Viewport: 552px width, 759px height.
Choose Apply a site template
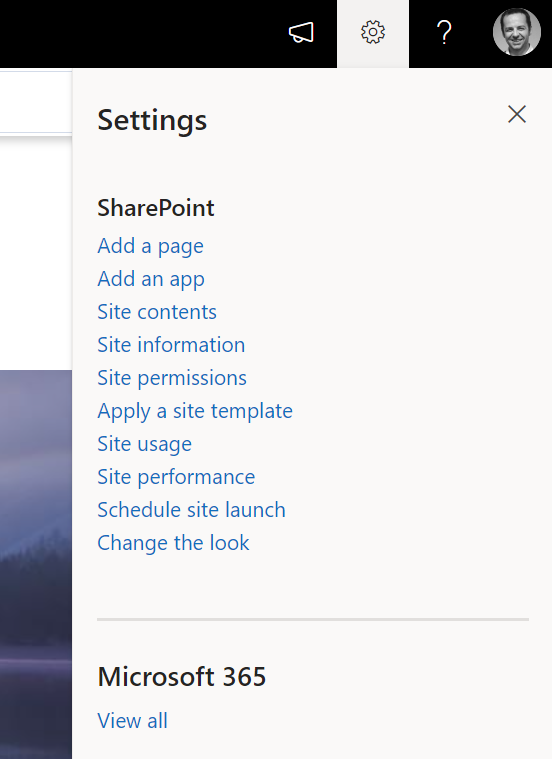(195, 411)
